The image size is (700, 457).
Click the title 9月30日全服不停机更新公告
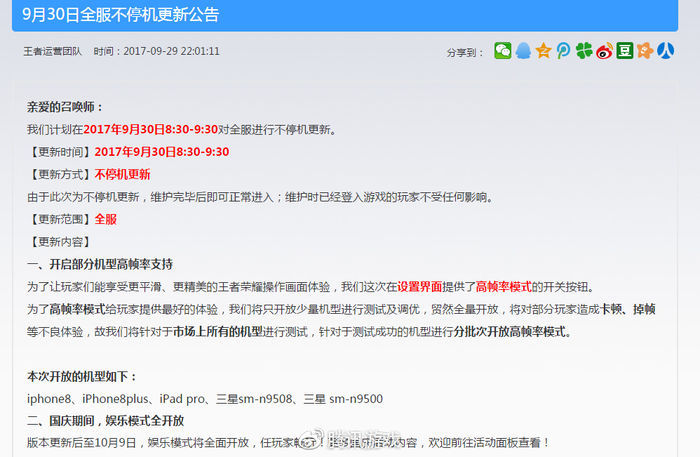click(x=121, y=15)
